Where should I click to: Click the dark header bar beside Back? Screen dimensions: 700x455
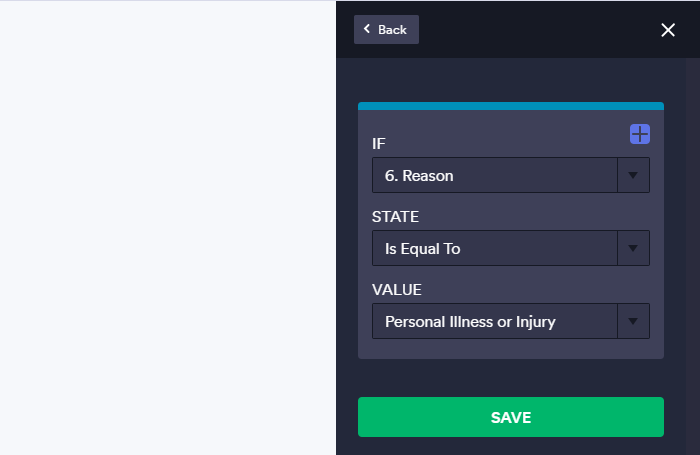coord(530,30)
